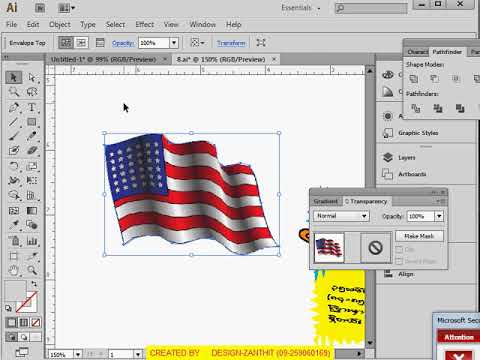Open the Window menu
The height and width of the screenshot is (360, 480).
202,24
